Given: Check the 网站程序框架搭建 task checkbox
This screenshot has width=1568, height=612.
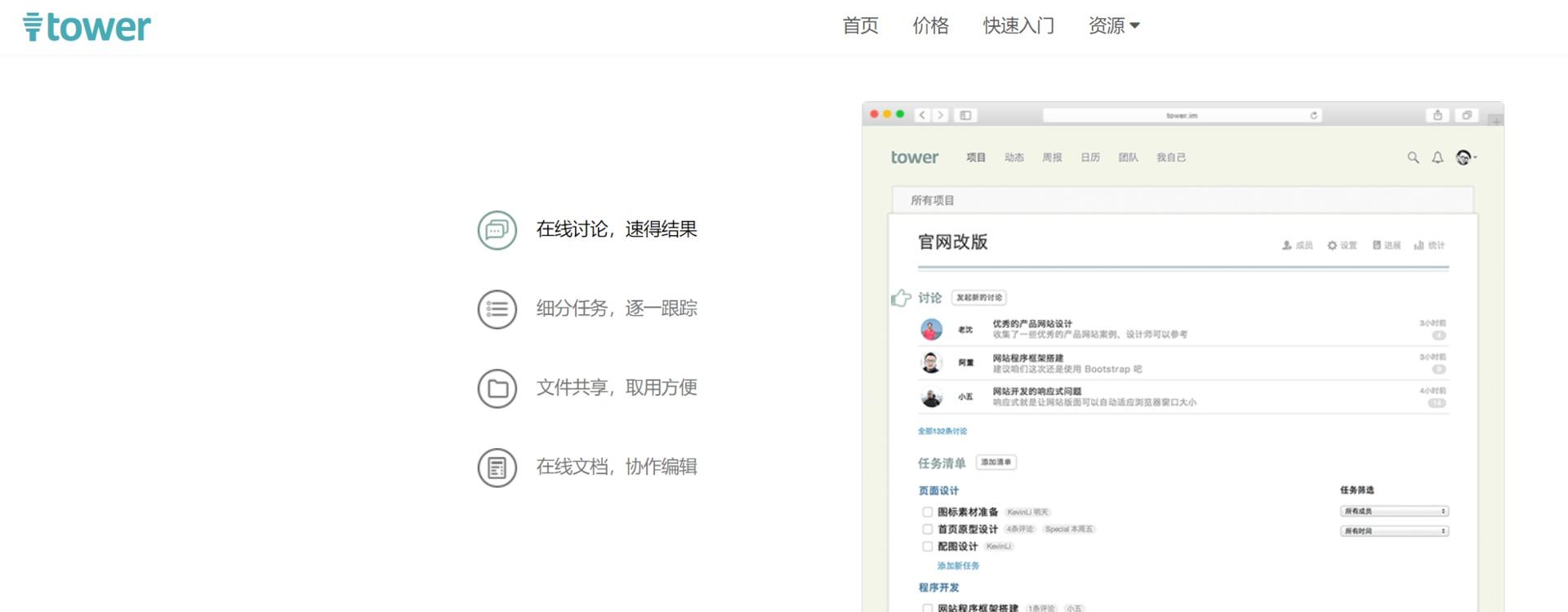Looking at the screenshot, I should pos(927,608).
